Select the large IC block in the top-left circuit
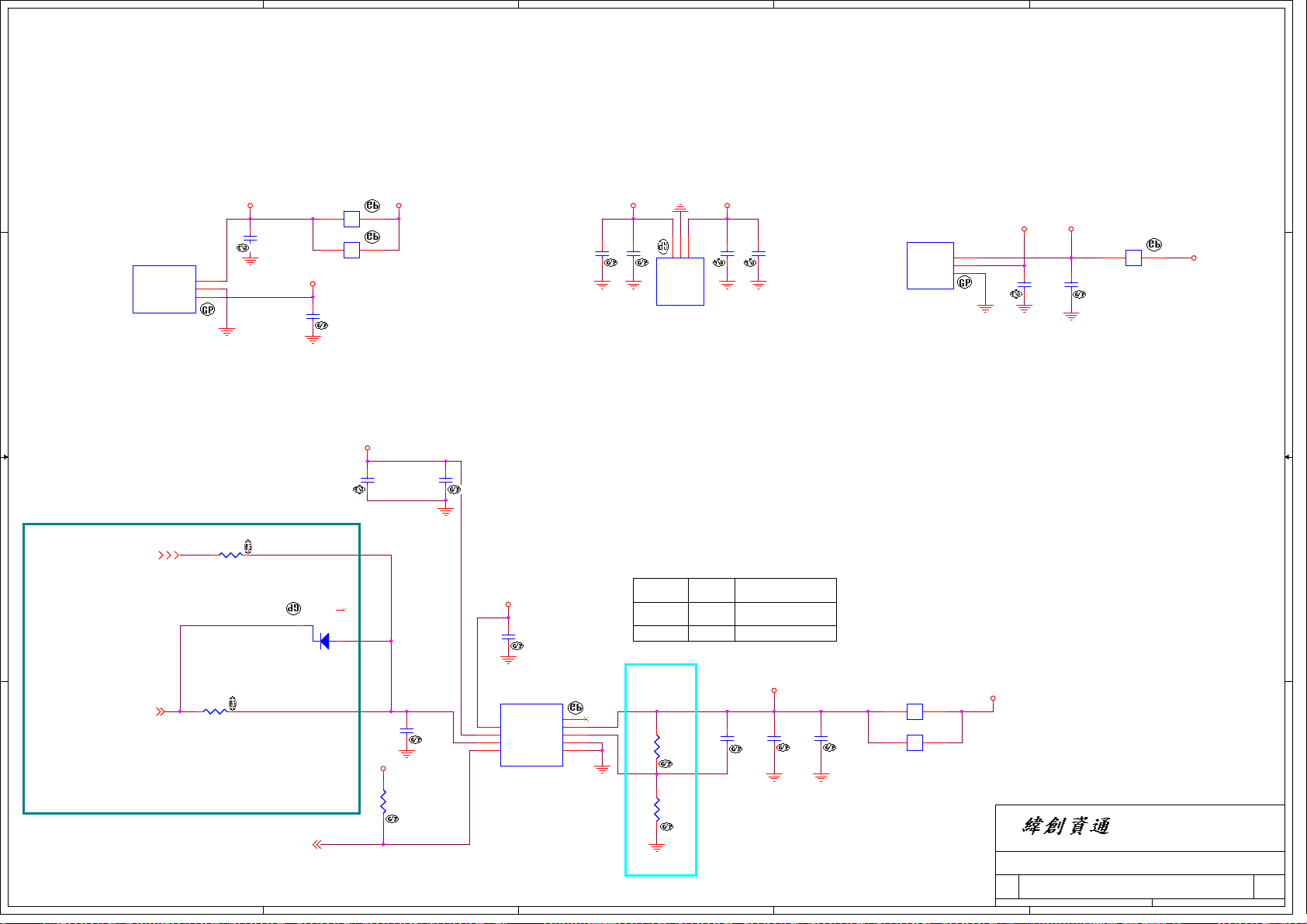Image resolution: width=1307 pixels, height=924 pixels. pos(164,289)
